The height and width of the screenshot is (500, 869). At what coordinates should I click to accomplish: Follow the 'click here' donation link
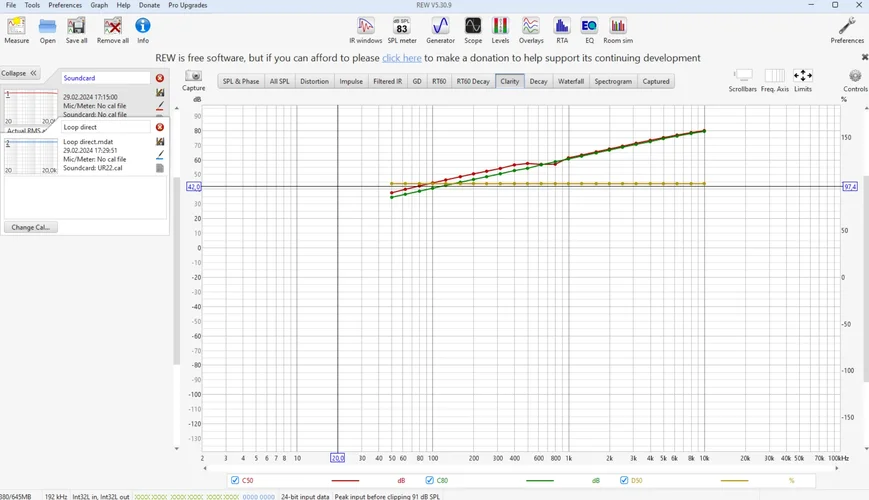coord(401,58)
